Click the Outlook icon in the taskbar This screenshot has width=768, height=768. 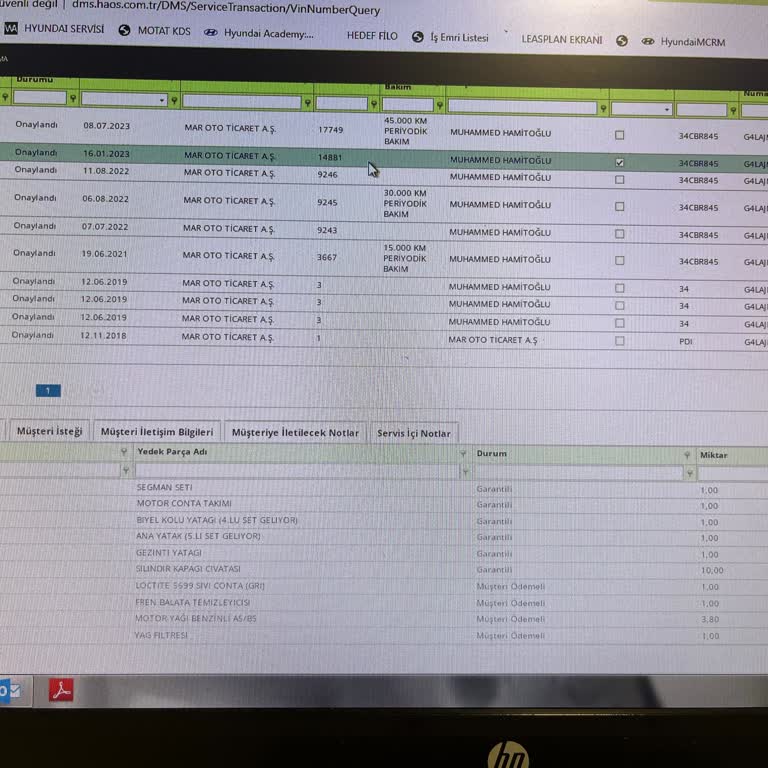(12, 690)
